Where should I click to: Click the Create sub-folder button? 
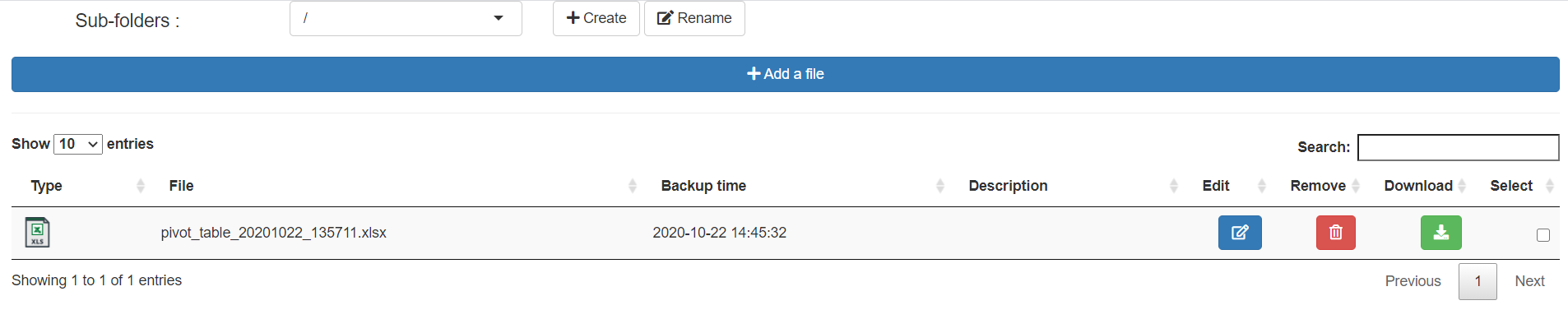pyautogui.click(x=596, y=18)
